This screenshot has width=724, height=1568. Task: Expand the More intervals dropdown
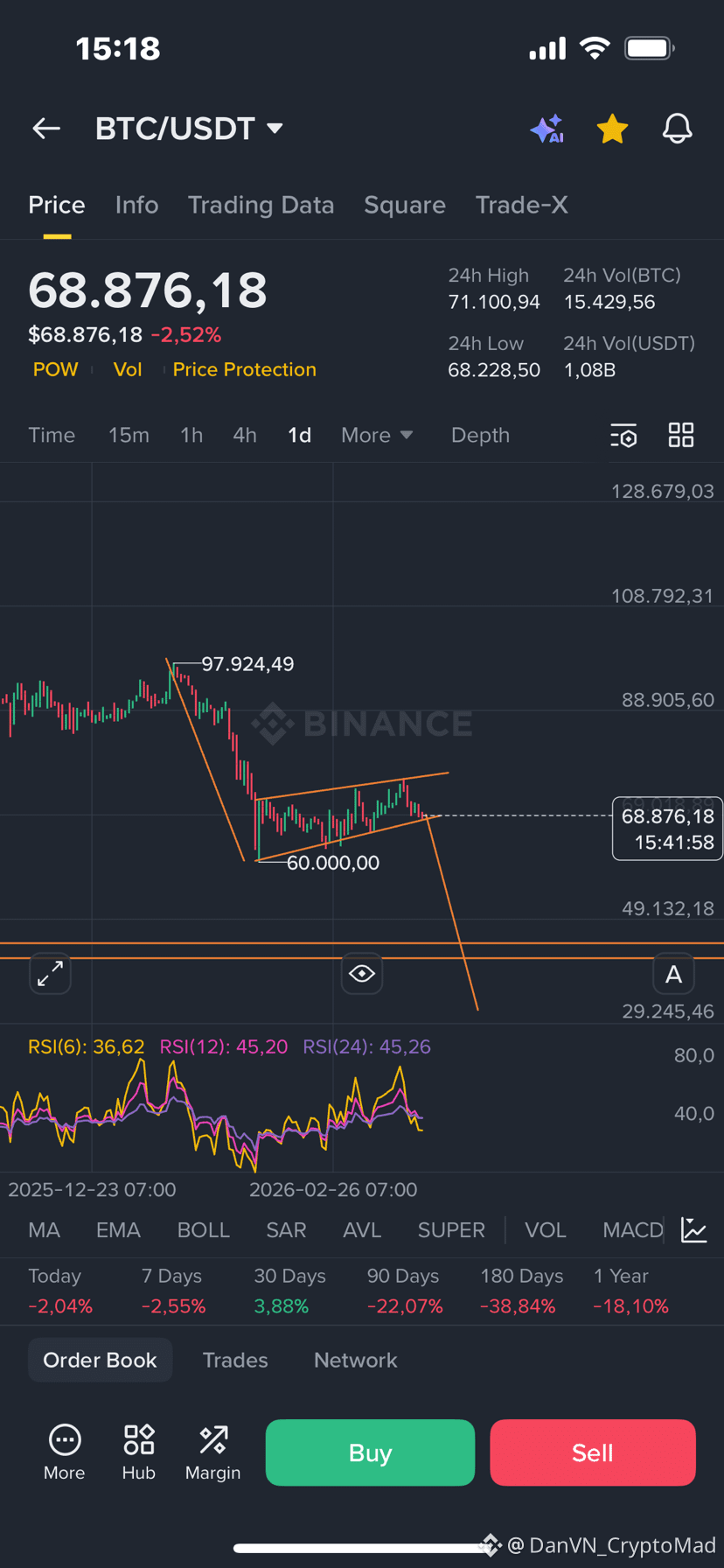coord(377,435)
